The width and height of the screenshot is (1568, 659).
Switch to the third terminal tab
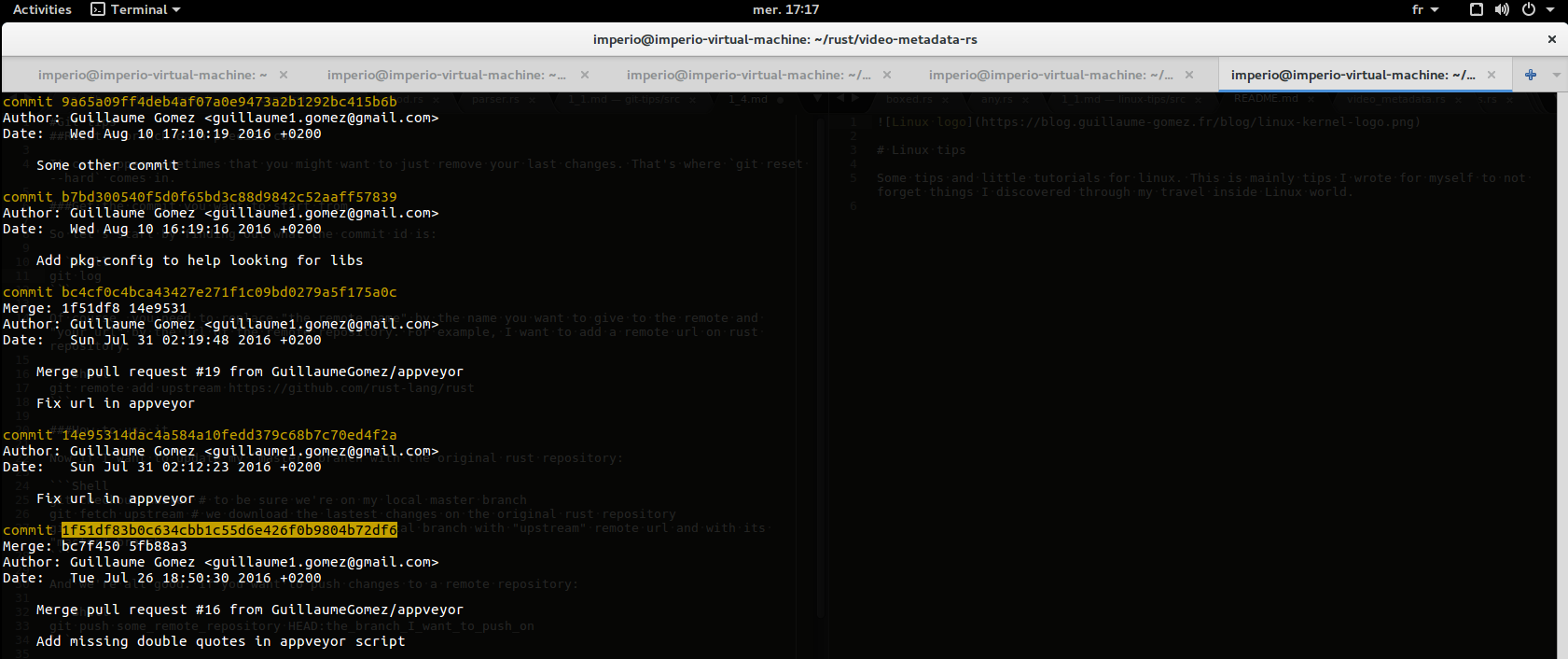(748, 75)
